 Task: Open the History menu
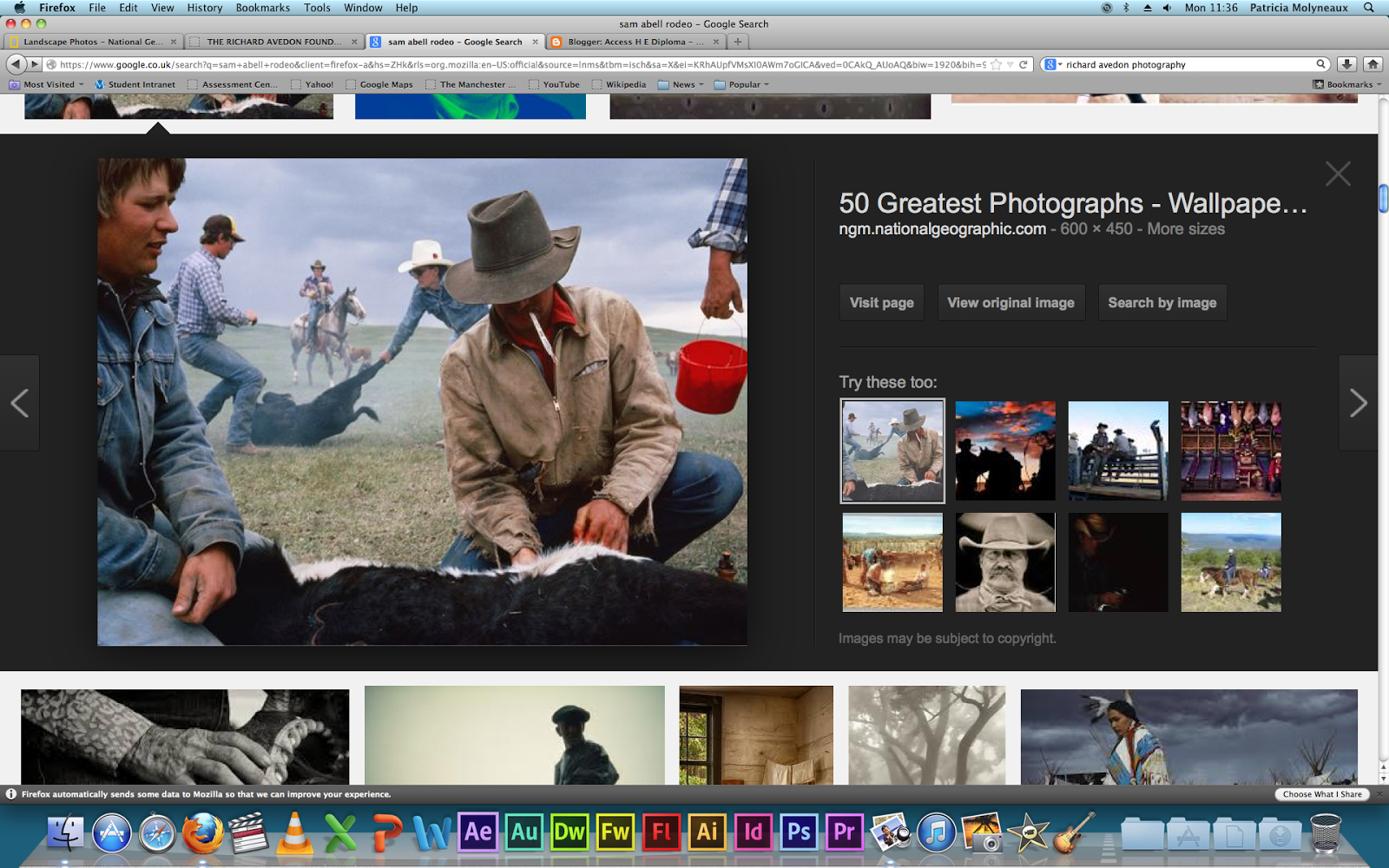pos(205,8)
